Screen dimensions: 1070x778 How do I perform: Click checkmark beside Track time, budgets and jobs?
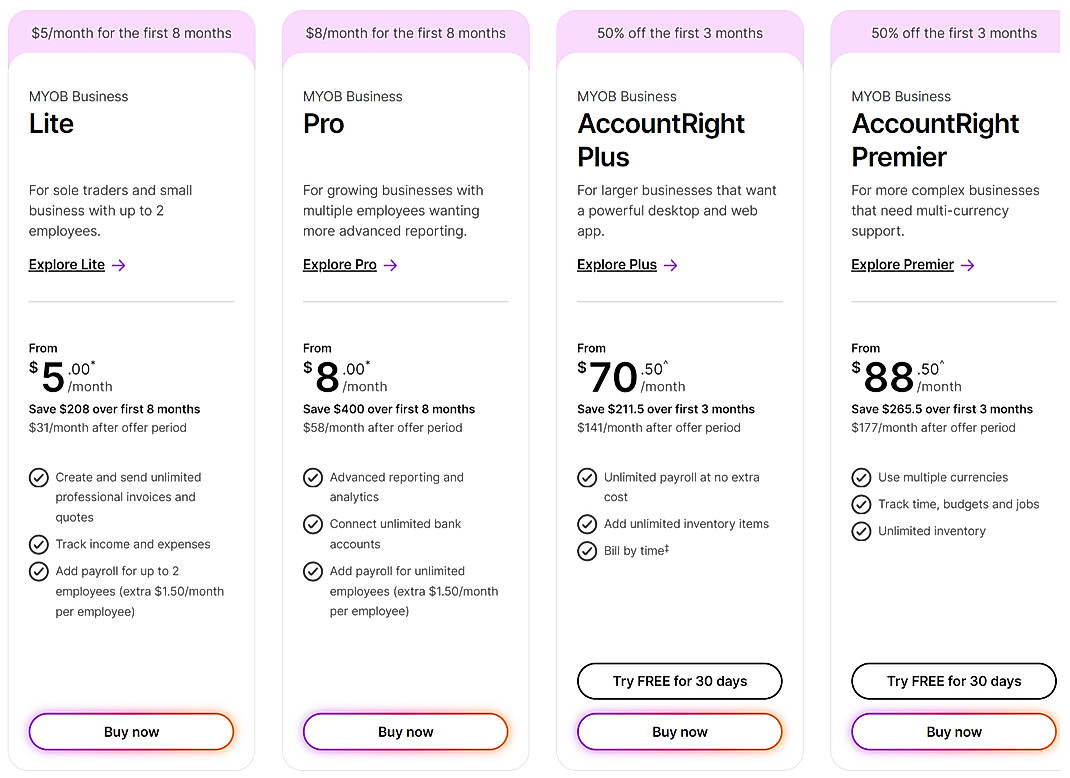861,505
